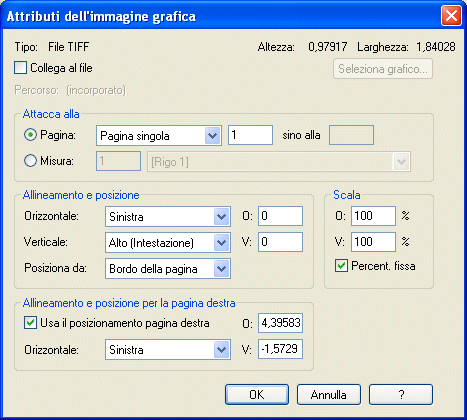
Task: Click the right page V field showing -1,5729
Action: tap(280, 349)
